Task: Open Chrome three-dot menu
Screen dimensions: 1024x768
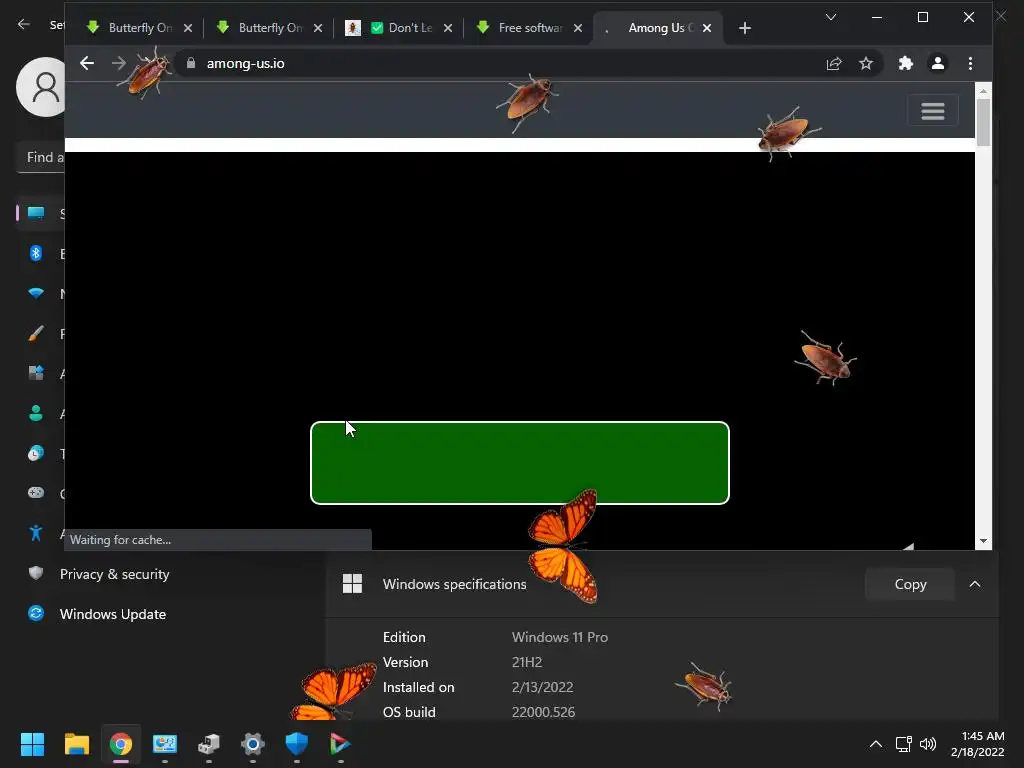Action: click(x=970, y=63)
